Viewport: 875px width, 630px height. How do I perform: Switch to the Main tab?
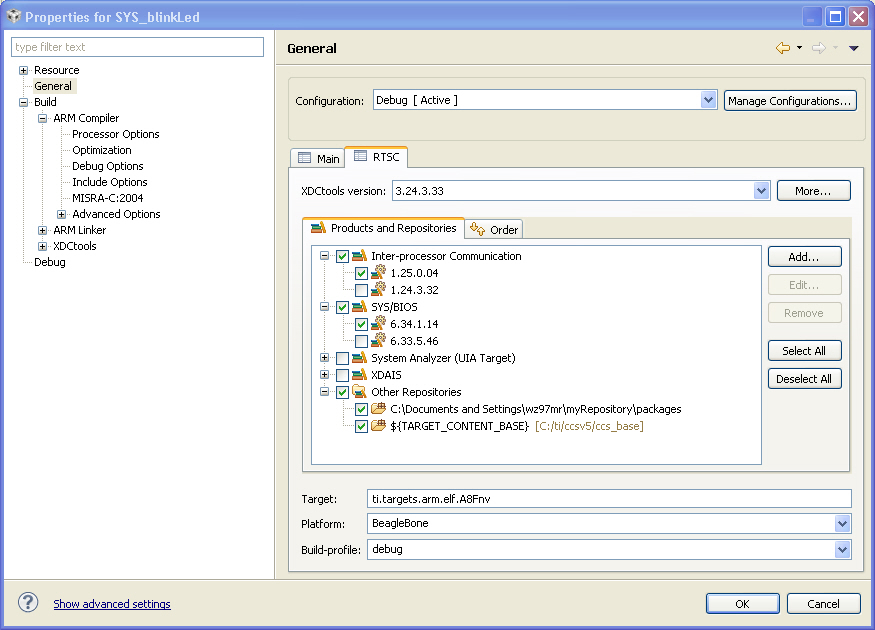point(319,158)
